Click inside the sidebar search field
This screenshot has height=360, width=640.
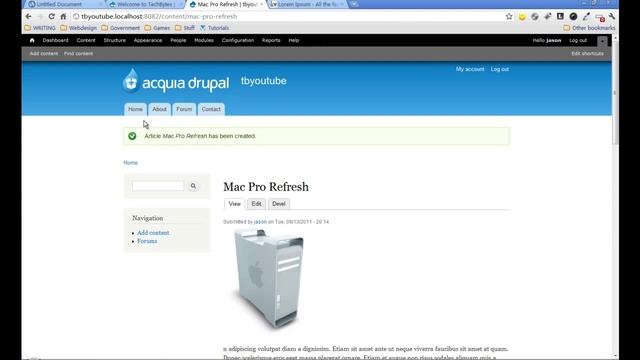(158, 186)
